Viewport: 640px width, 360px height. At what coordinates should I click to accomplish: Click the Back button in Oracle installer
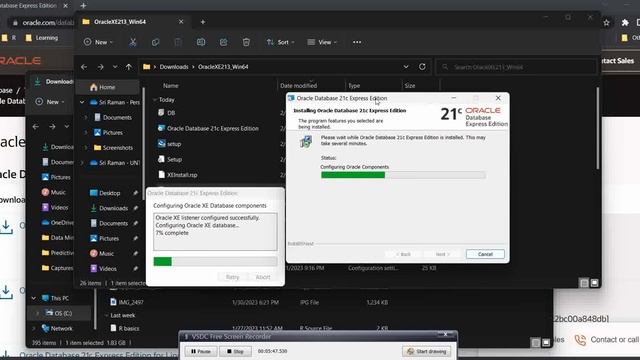(x=403, y=254)
